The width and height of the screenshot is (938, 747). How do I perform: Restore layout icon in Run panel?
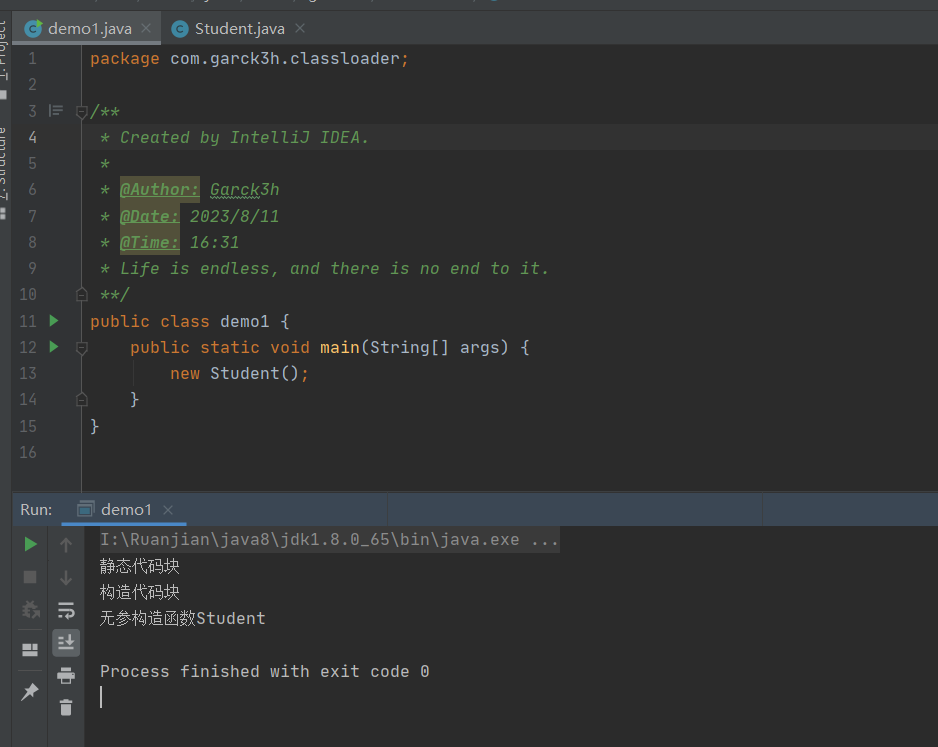30,650
